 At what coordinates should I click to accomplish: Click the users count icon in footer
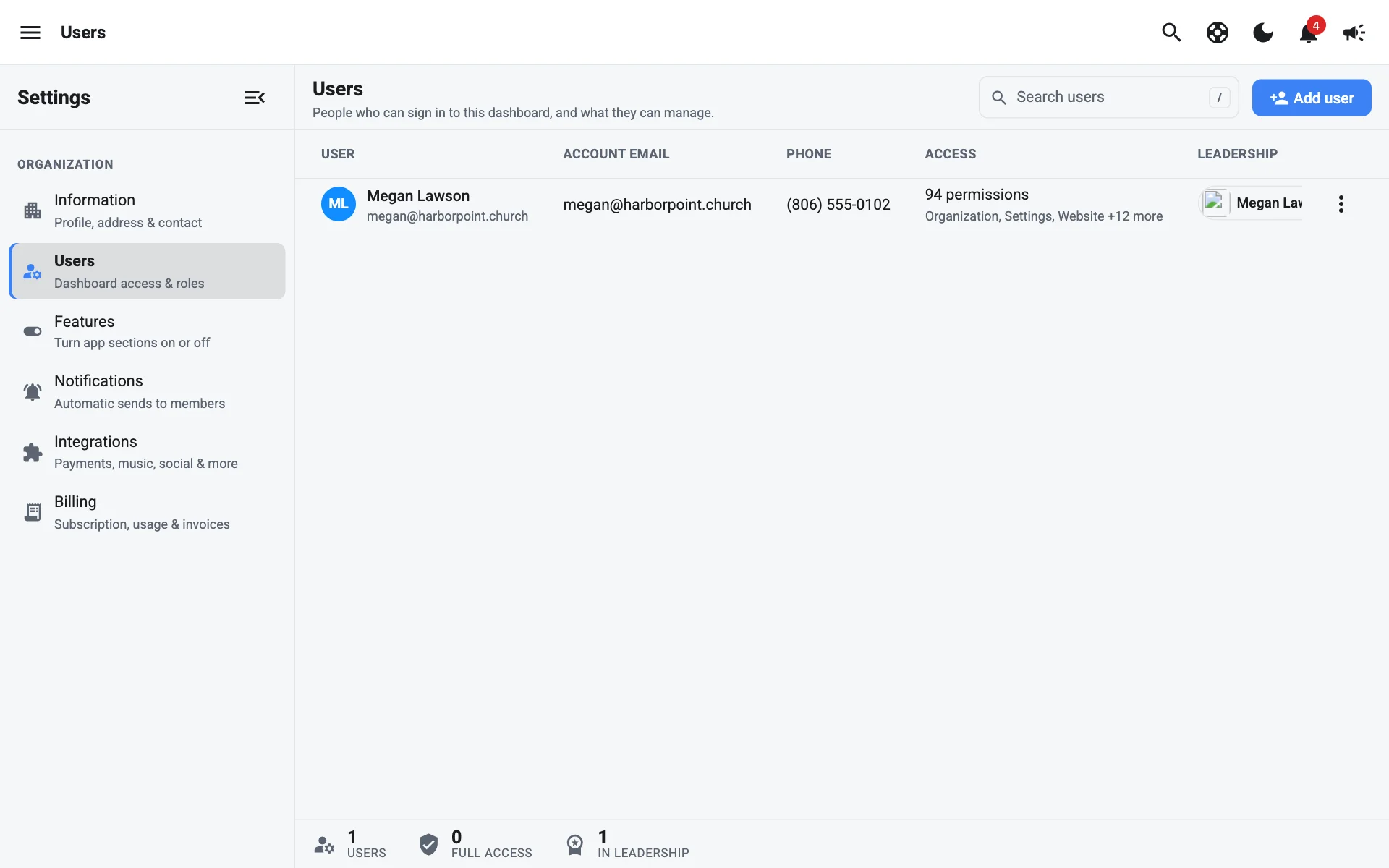pos(324,844)
